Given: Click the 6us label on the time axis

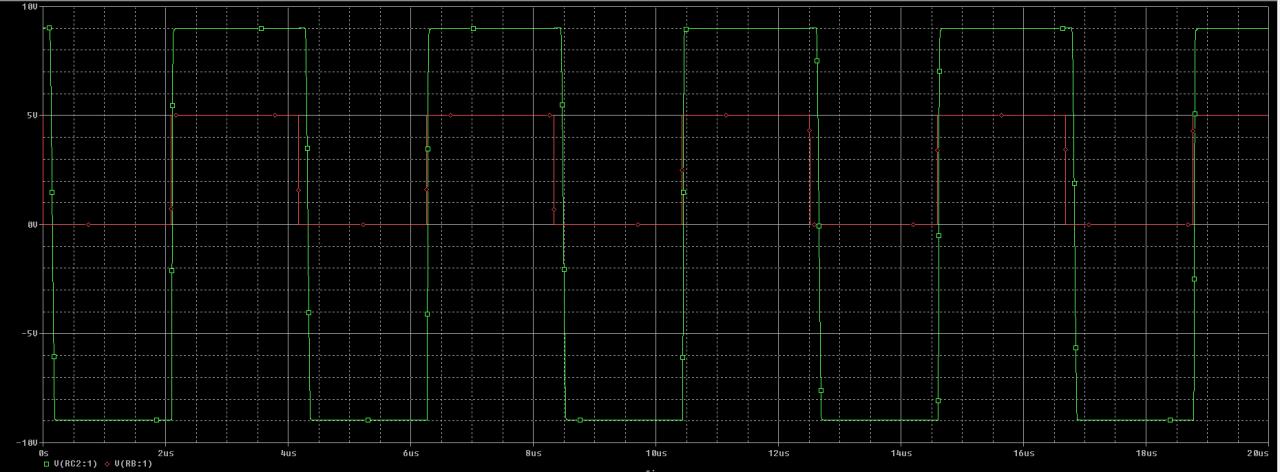Looking at the screenshot, I should click(411, 452).
